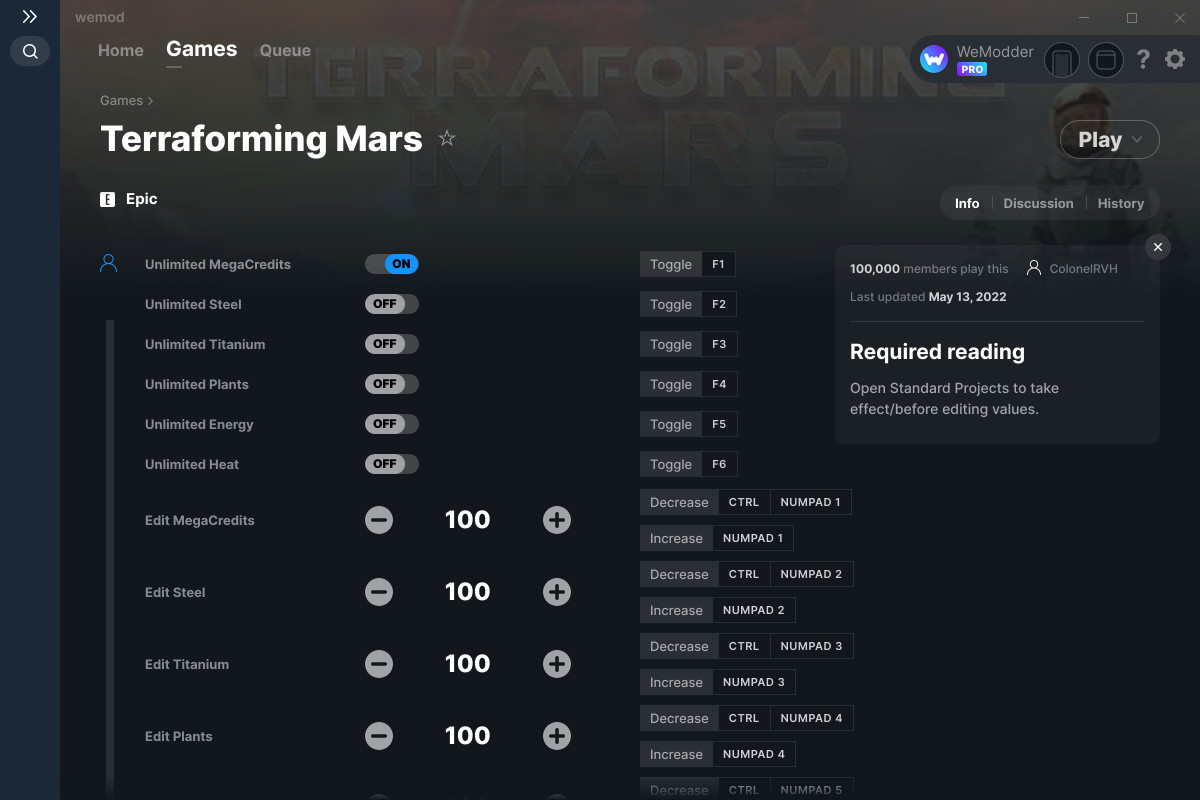
Task: Open the History tab
Action: (1121, 203)
